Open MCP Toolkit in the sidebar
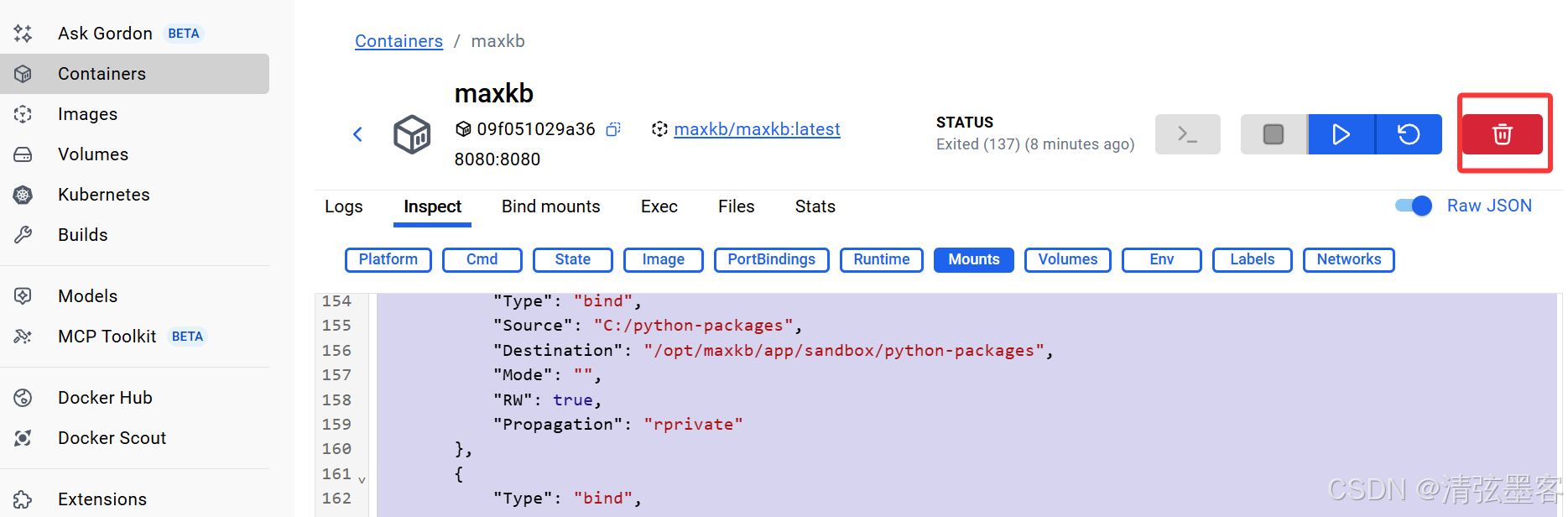Screen dimensions: 1568x517 (x=134, y=337)
